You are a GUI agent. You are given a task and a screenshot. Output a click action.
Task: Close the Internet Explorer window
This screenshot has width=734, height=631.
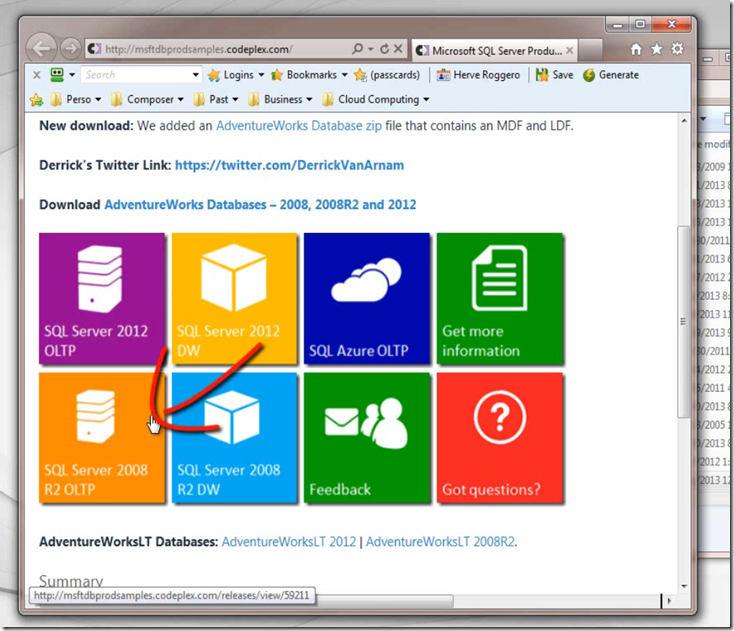(x=671, y=24)
